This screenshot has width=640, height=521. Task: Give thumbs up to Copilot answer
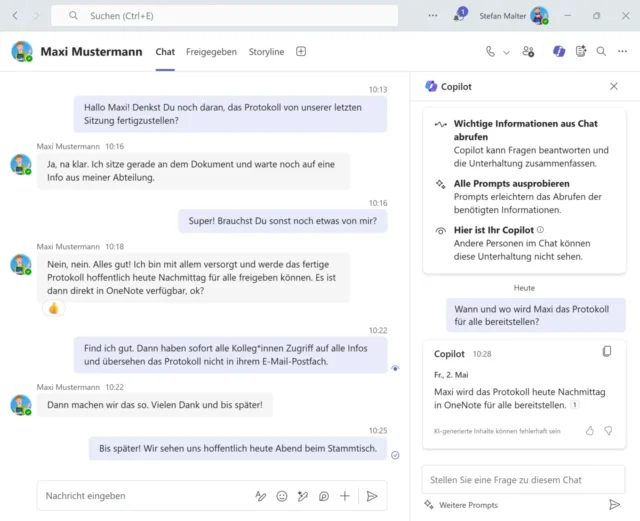tap(590, 430)
